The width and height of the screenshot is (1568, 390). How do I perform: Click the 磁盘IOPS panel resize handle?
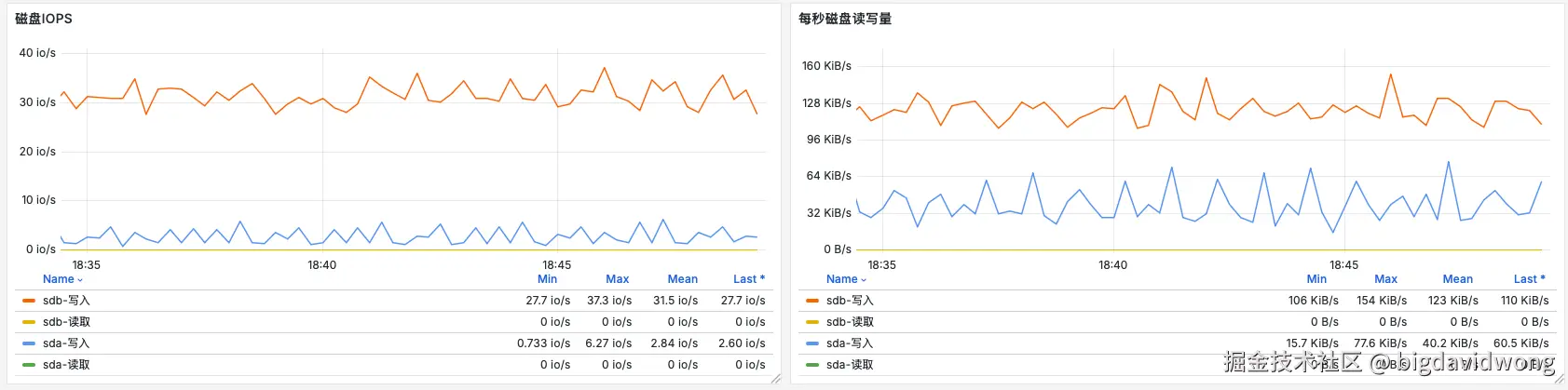776,379
